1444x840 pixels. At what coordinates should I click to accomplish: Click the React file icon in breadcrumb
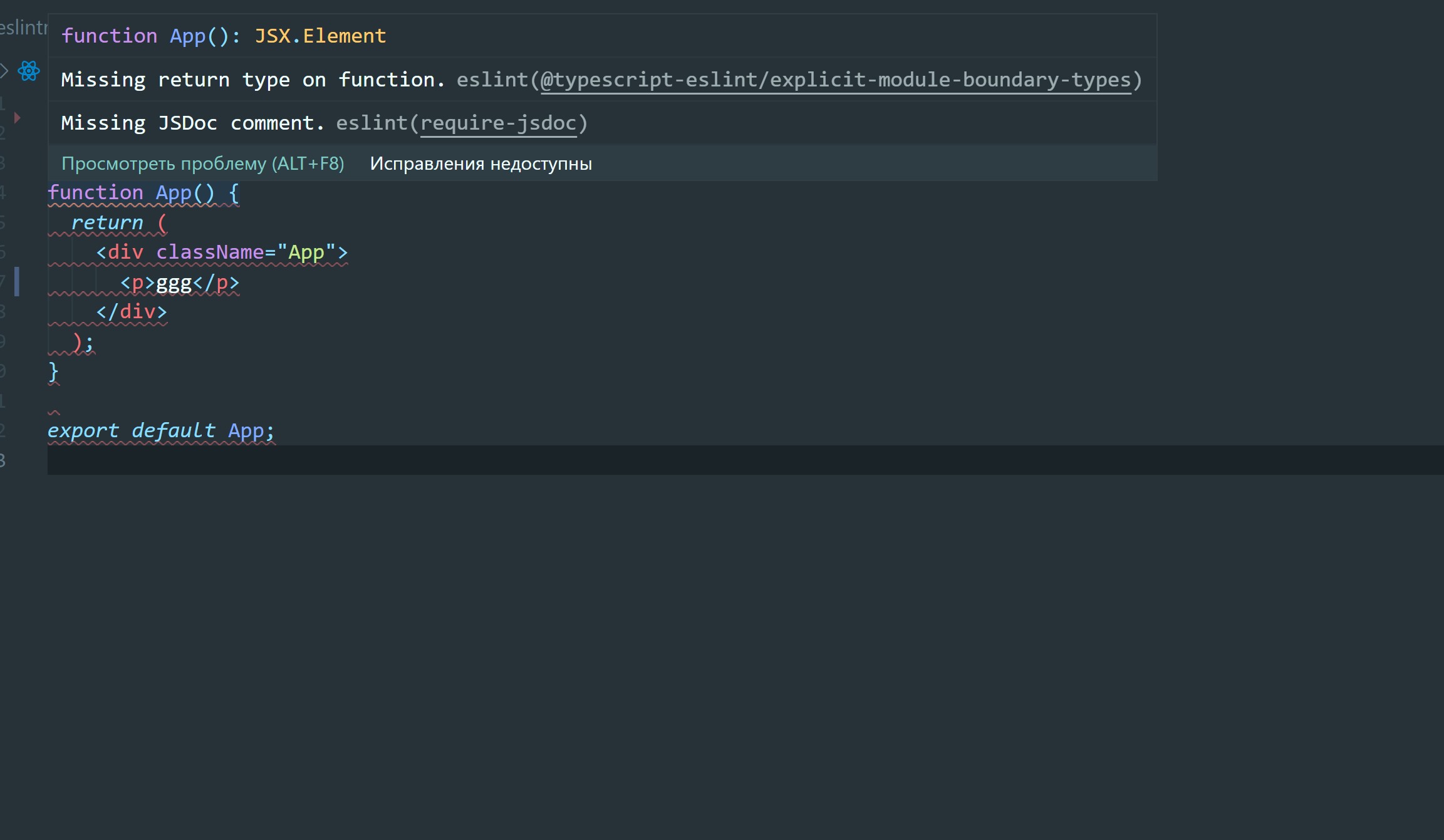[29, 71]
